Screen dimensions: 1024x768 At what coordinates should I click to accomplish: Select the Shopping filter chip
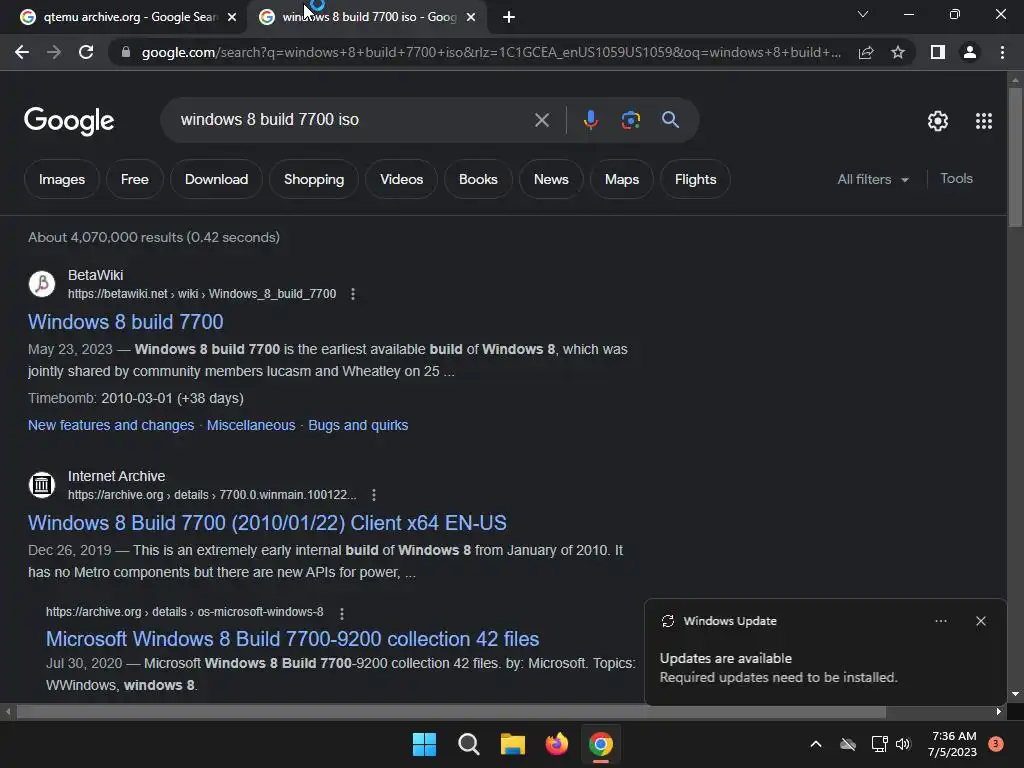click(x=314, y=180)
